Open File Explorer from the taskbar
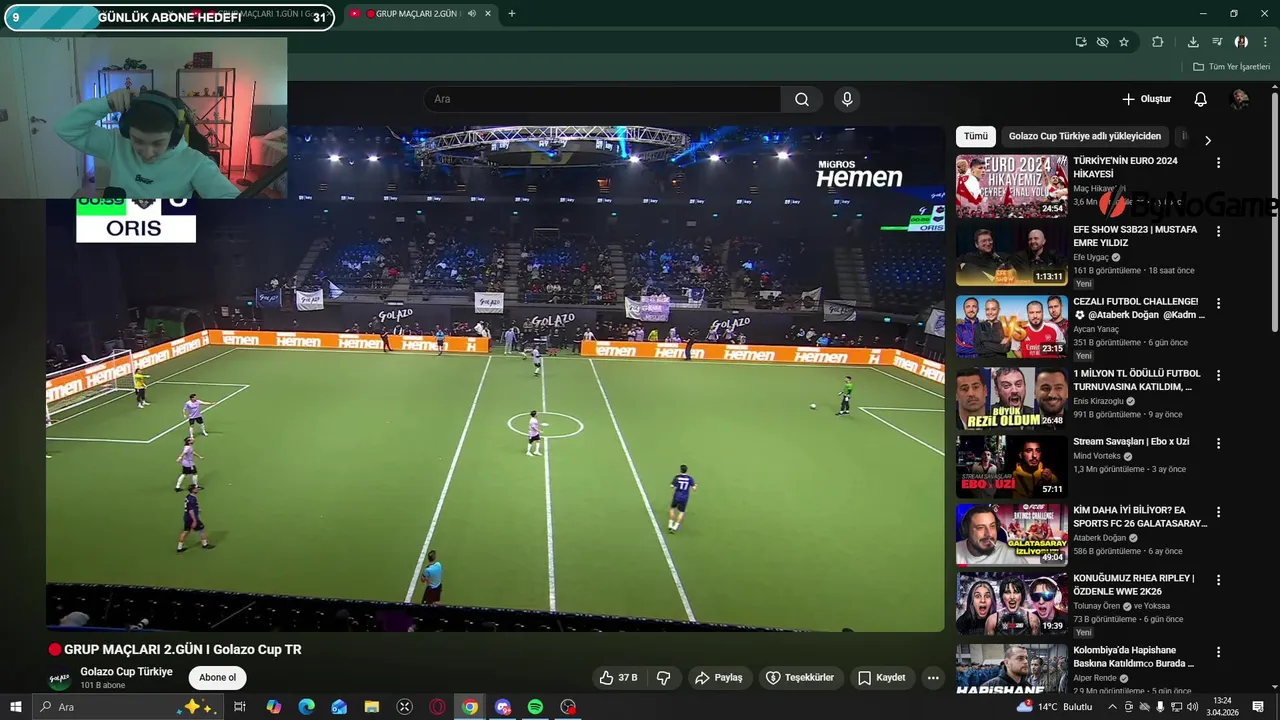This screenshot has width=1280, height=720. [x=371, y=707]
